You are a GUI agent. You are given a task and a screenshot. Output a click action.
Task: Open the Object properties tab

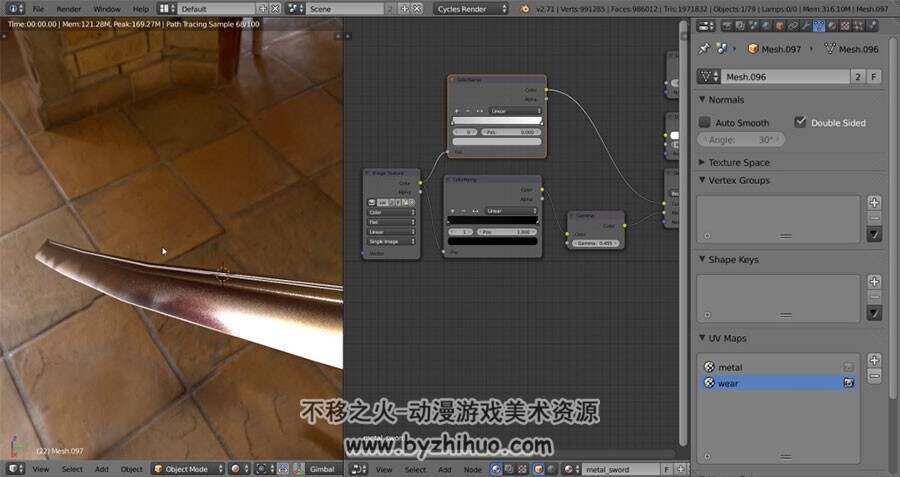tap(779, 26)
